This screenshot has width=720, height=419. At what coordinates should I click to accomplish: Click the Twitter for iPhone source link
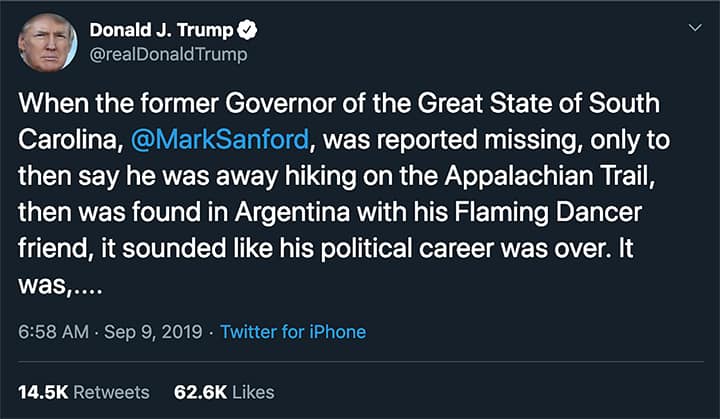click(292, 331)
